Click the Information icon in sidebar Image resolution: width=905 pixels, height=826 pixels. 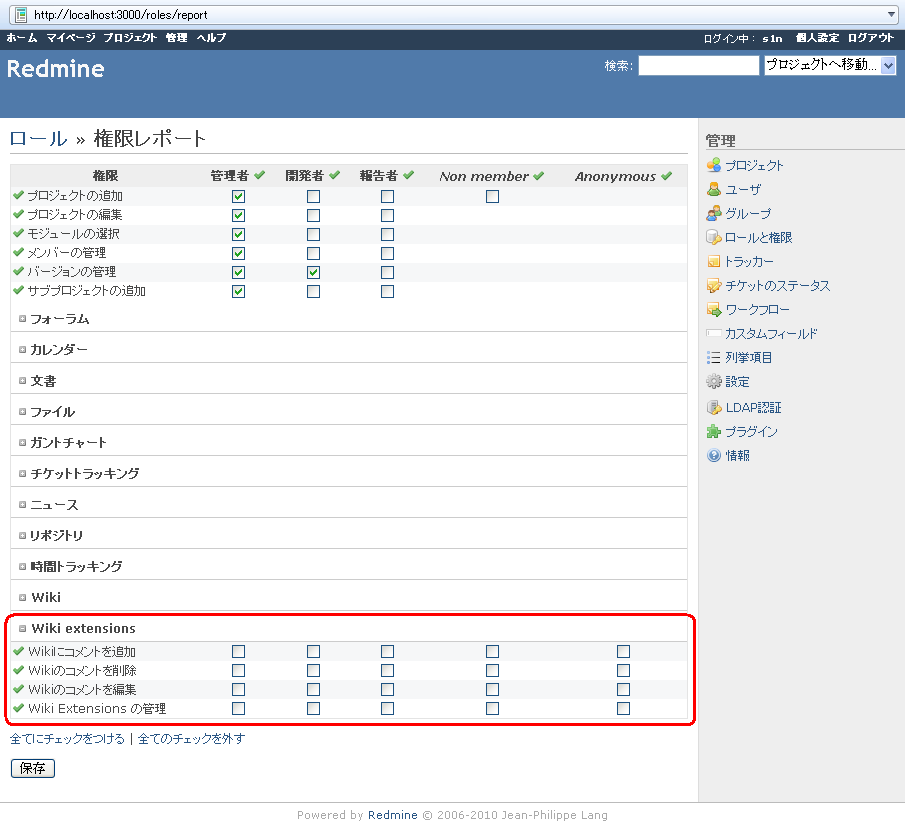[713, 456]
